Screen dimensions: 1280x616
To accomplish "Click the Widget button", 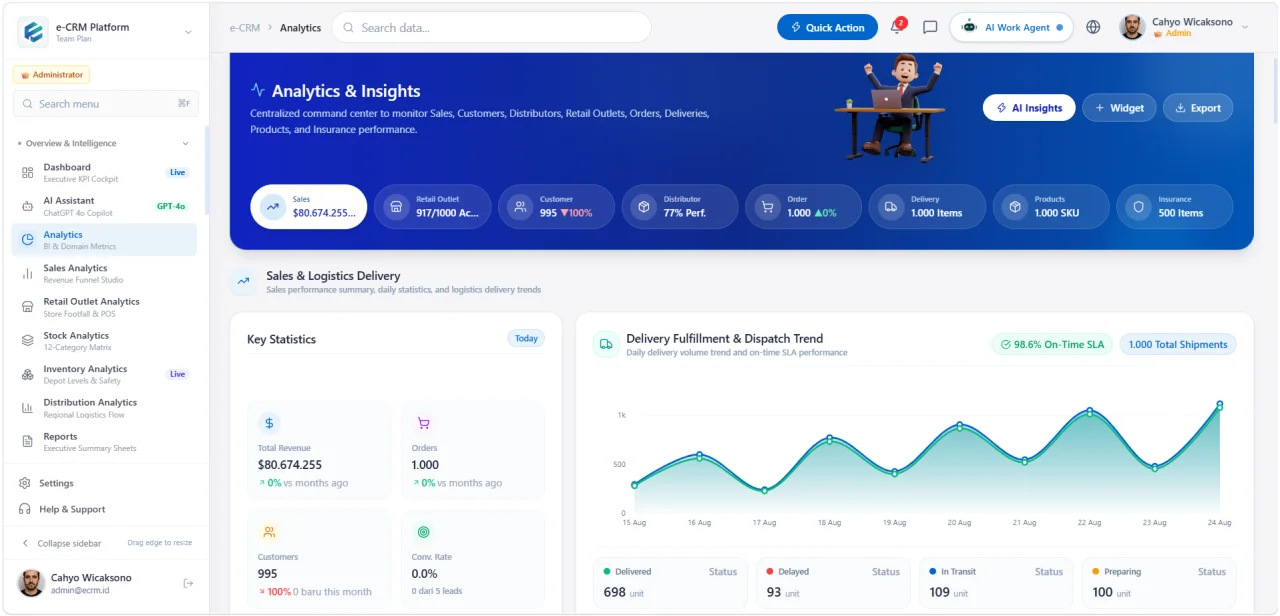I will (x=1119, y=108).
